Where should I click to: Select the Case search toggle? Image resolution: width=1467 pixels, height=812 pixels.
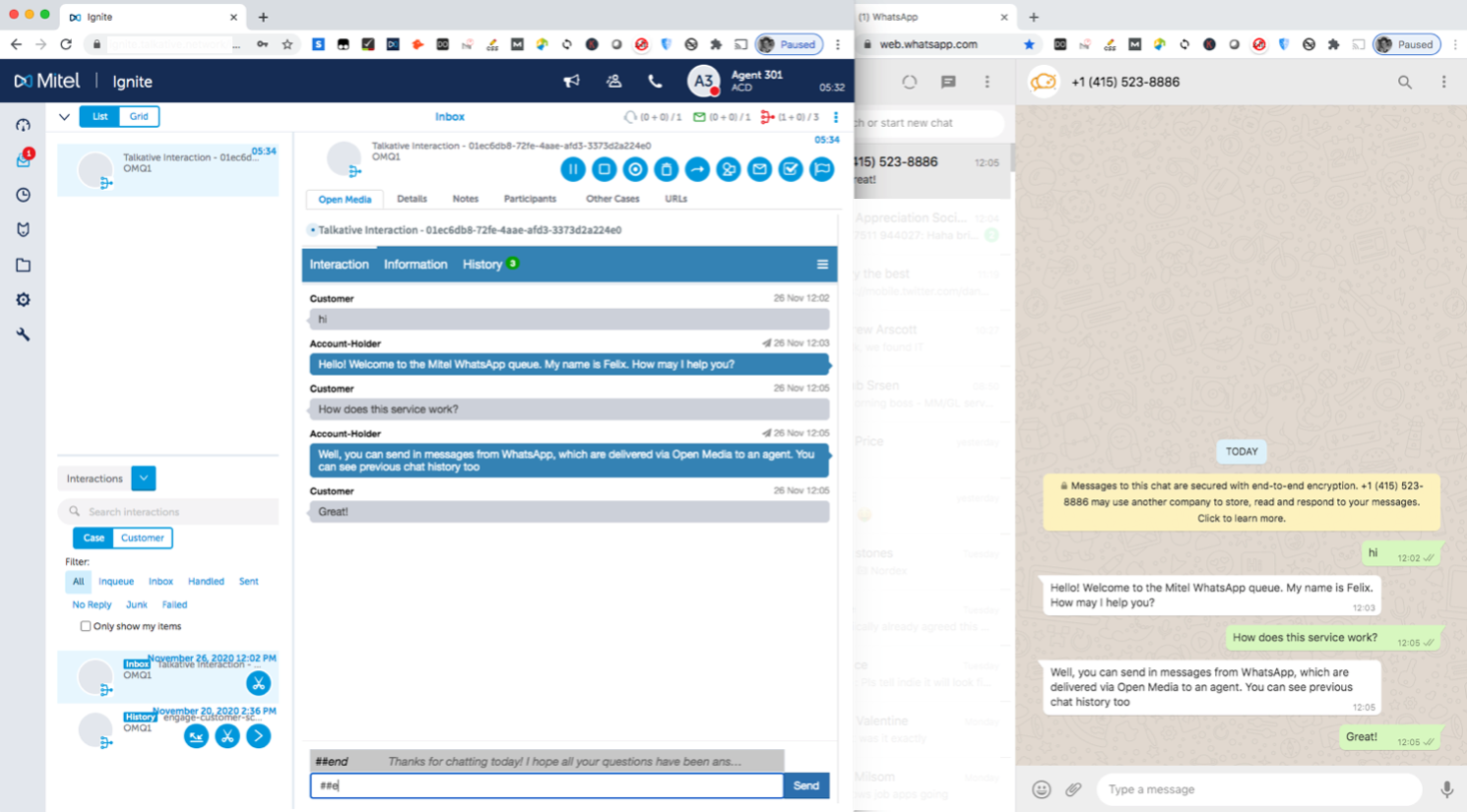94,538
